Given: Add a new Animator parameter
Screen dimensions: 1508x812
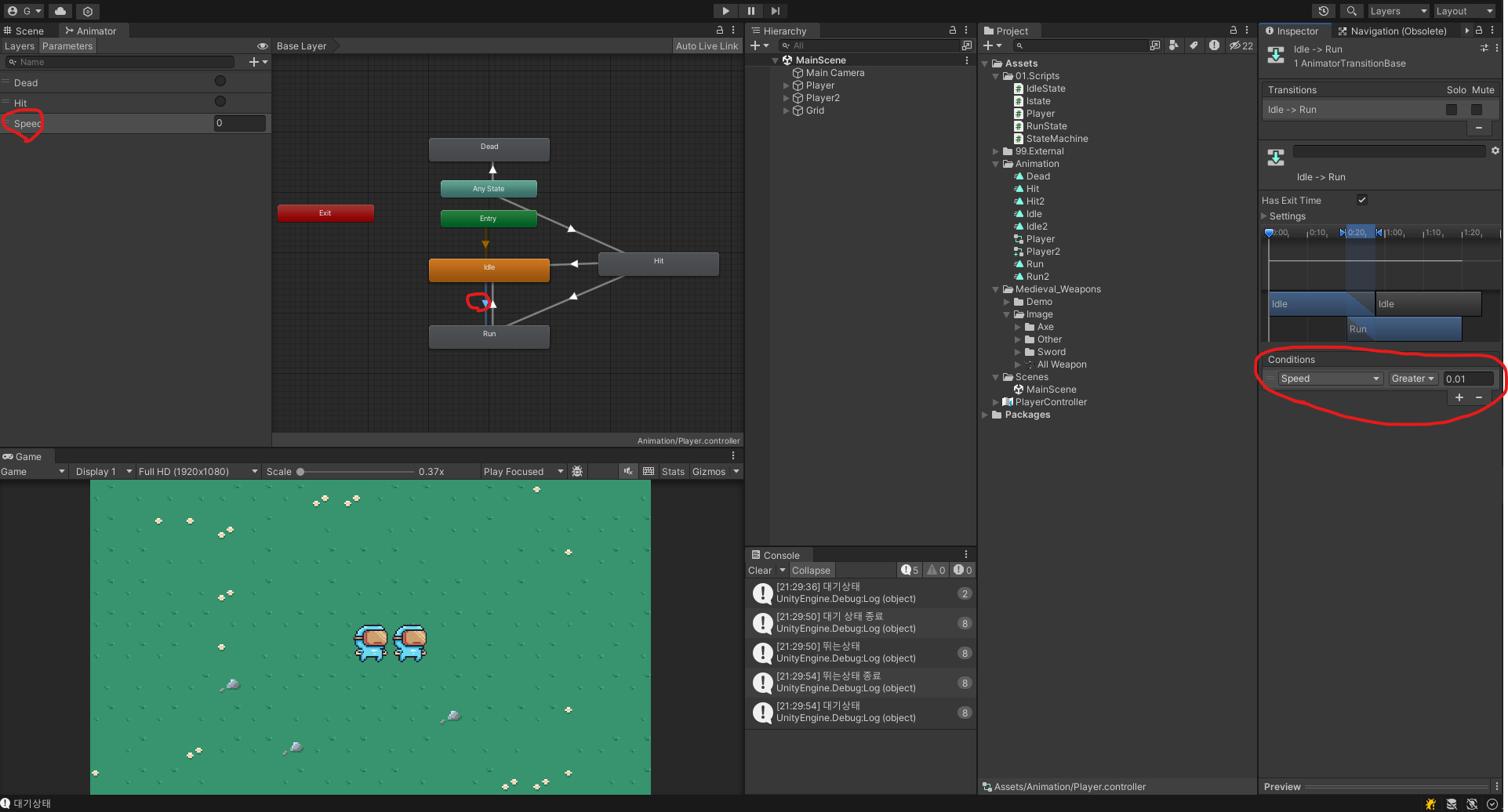Looking at the screenshot, I should coord(257,62).
